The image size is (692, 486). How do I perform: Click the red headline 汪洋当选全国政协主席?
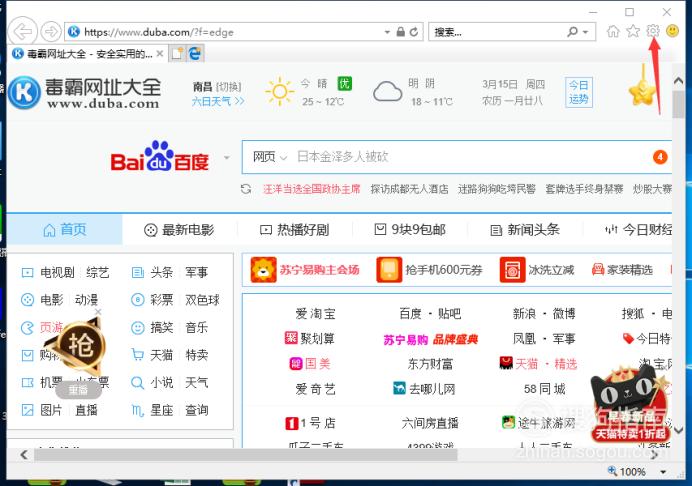[x=312, y=189]
